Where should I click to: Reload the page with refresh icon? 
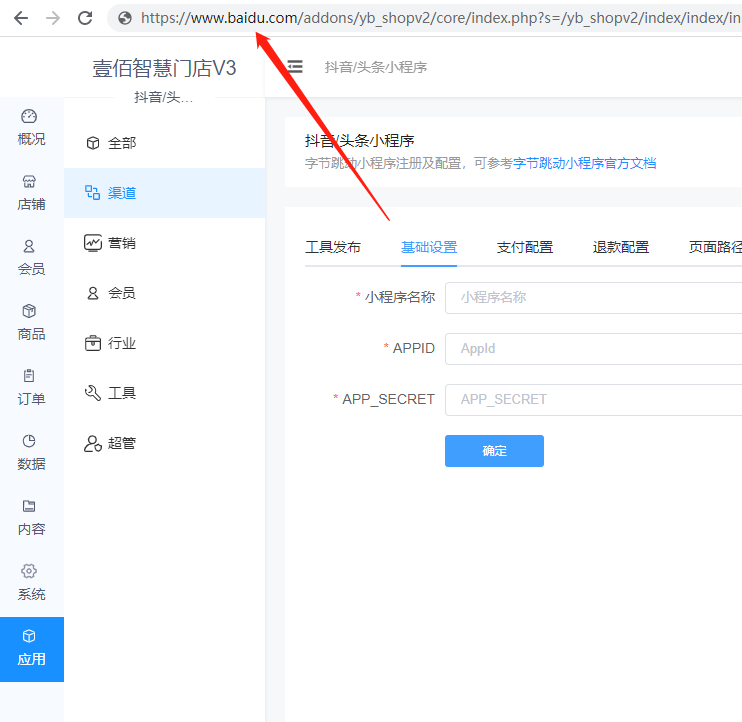(85, 18)
